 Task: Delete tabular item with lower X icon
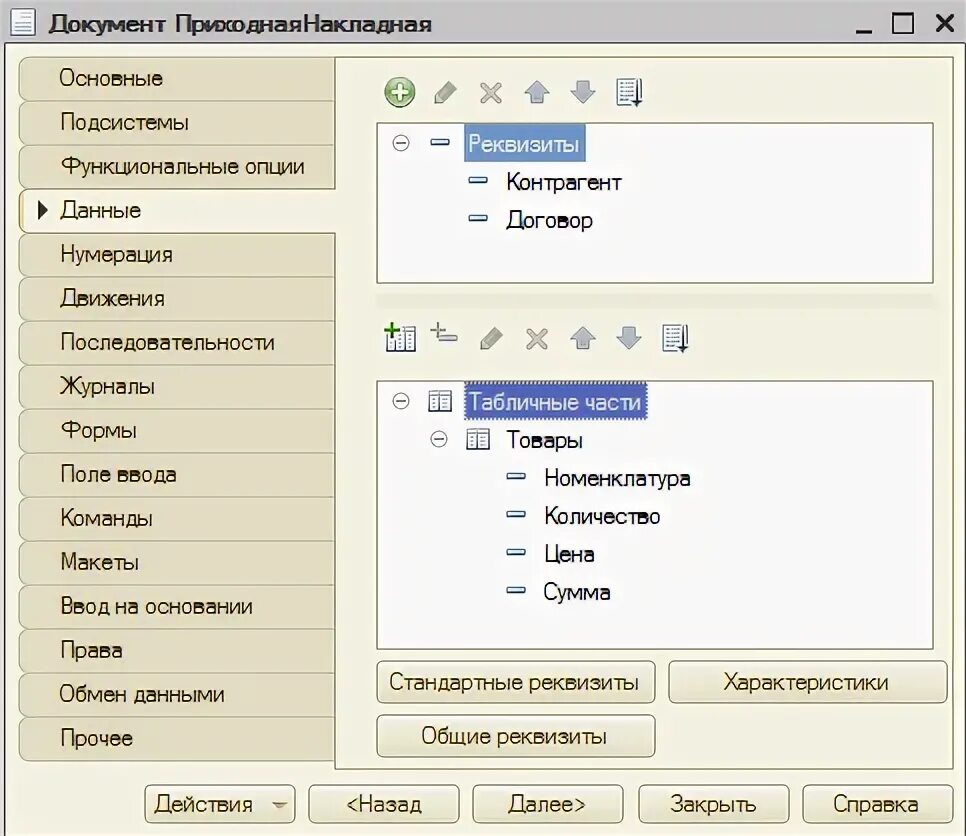537,338
